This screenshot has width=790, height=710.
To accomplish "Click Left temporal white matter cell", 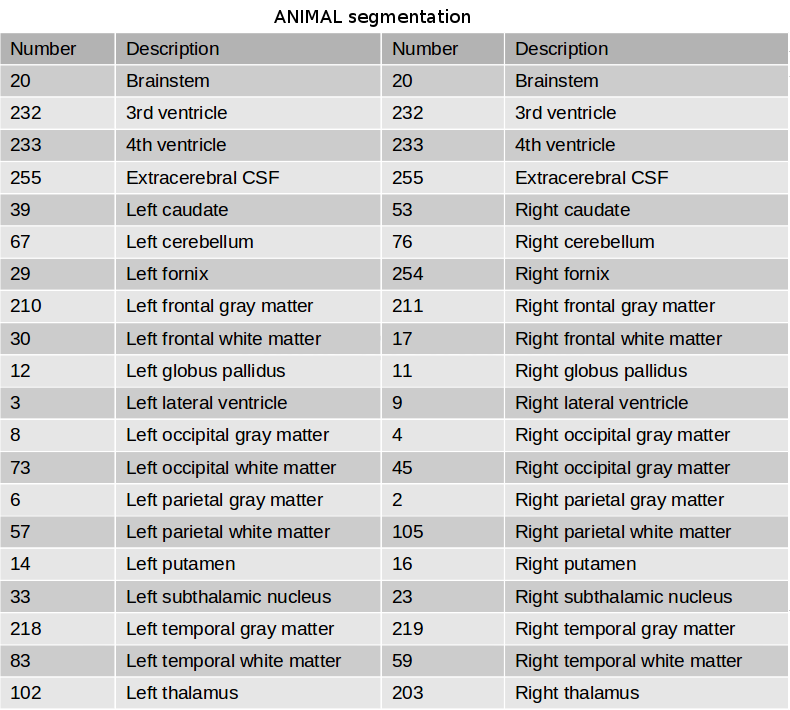I will coord(248,661).
